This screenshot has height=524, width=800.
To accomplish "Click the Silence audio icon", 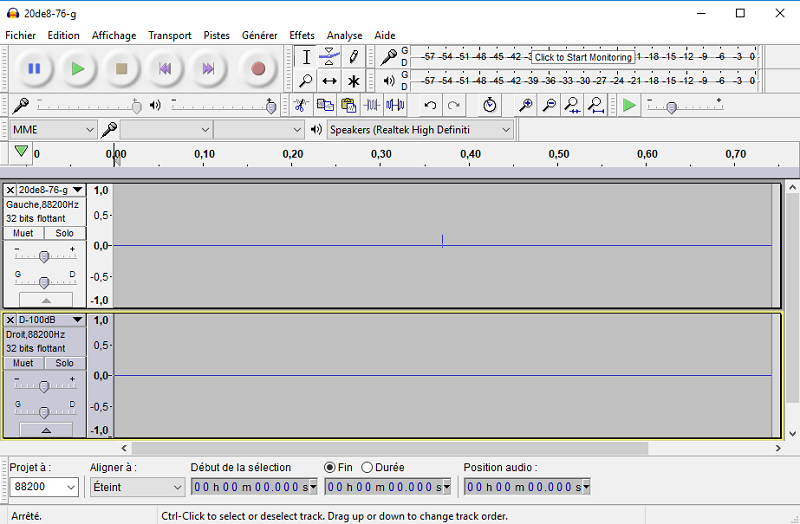I will coord(395,106).
